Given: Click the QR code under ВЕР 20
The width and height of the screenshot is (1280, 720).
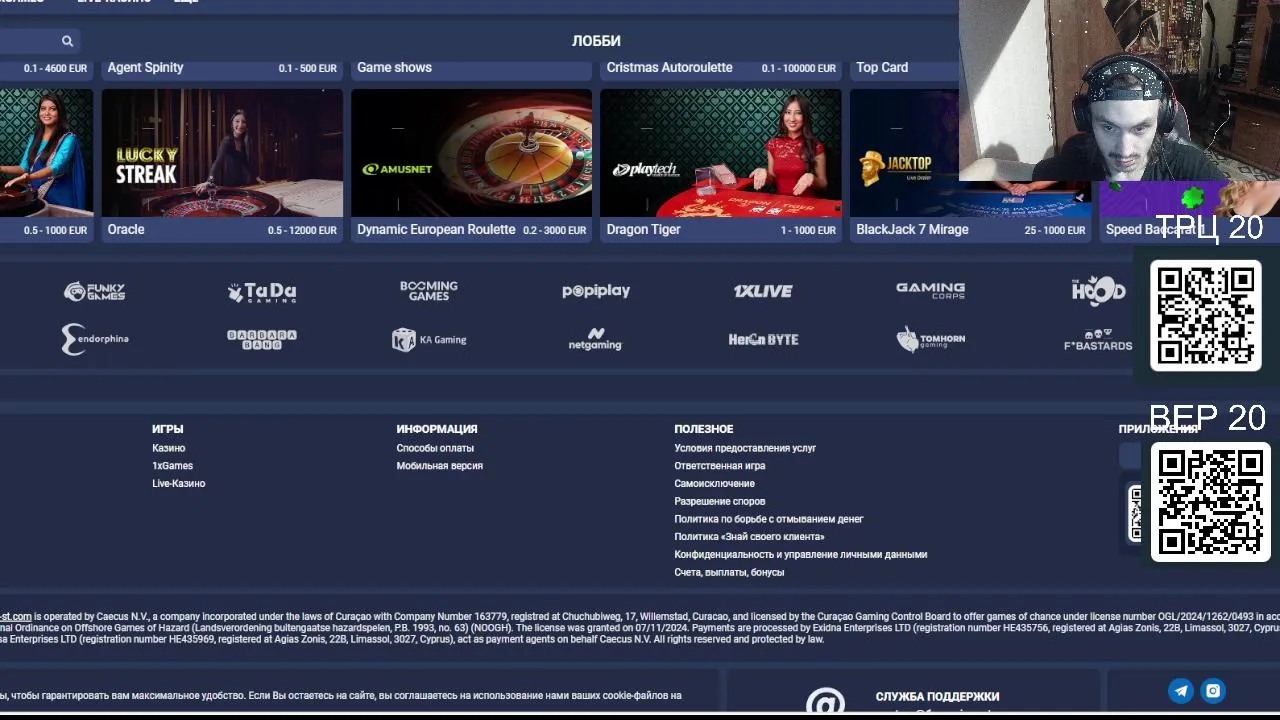Looking at the screenshot, I should point(1210,502).
